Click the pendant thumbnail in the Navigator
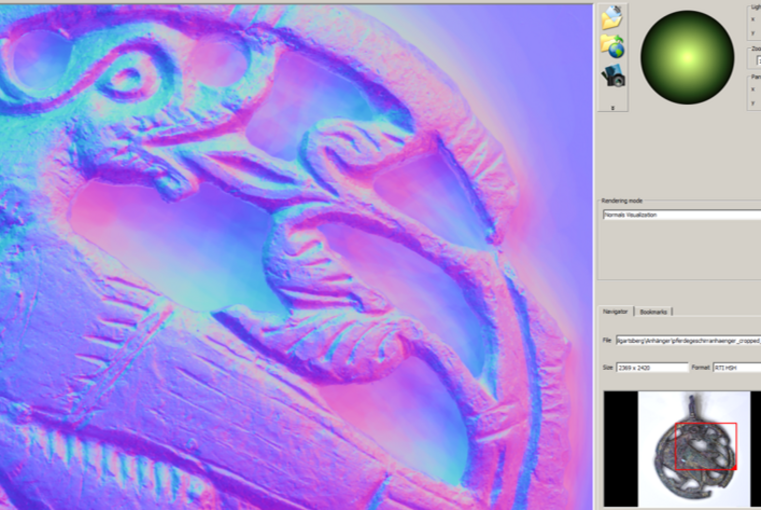 tap(694, 449)
